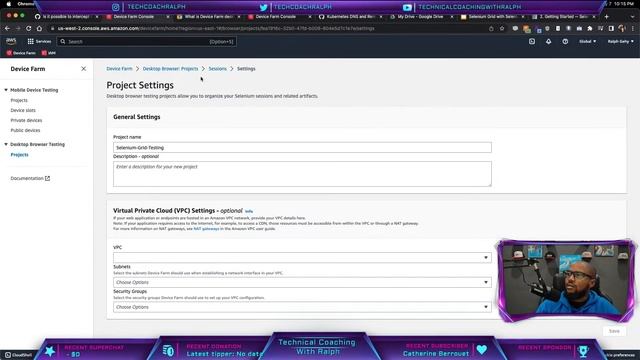
Task: Bookmark page with the star icon
Action: 502,29
